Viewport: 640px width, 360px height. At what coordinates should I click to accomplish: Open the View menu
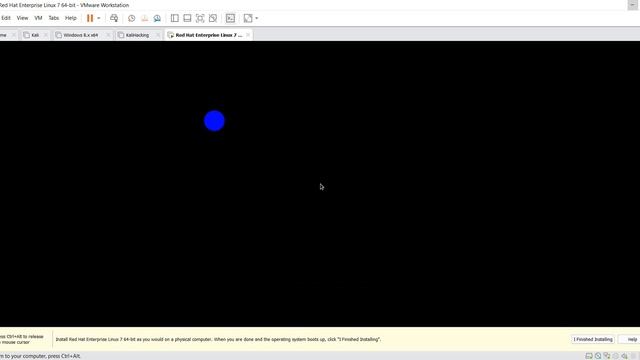pyautogui.click(x=22, y=18)
